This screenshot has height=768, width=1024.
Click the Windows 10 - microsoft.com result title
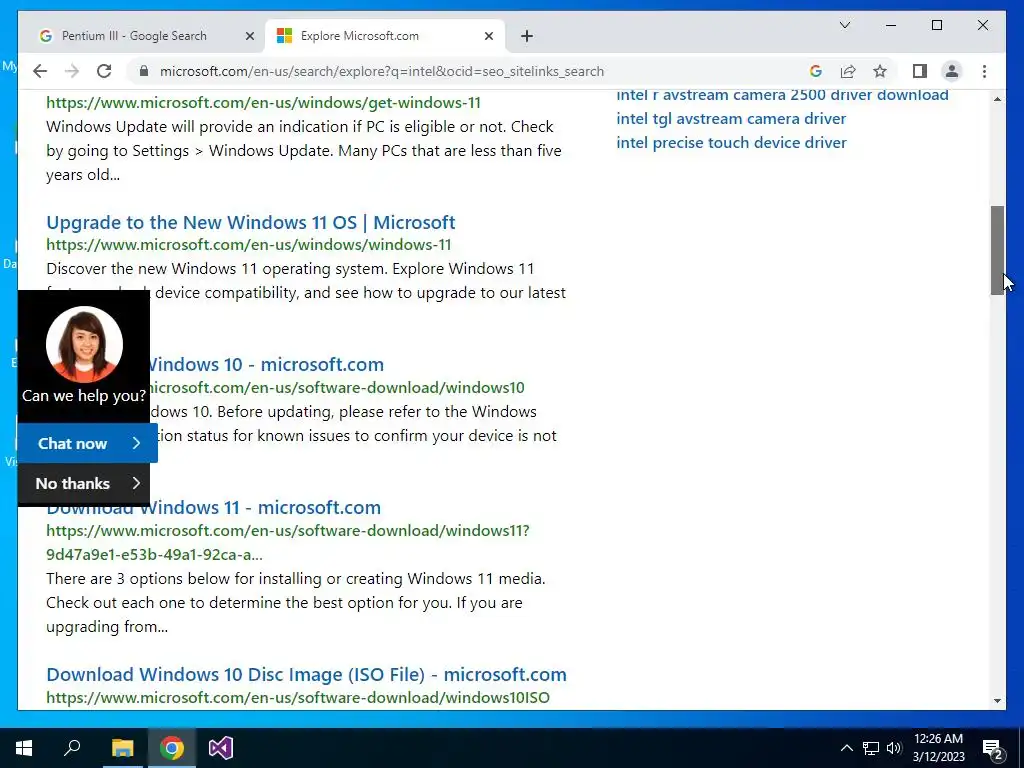(x=267, y=364)
